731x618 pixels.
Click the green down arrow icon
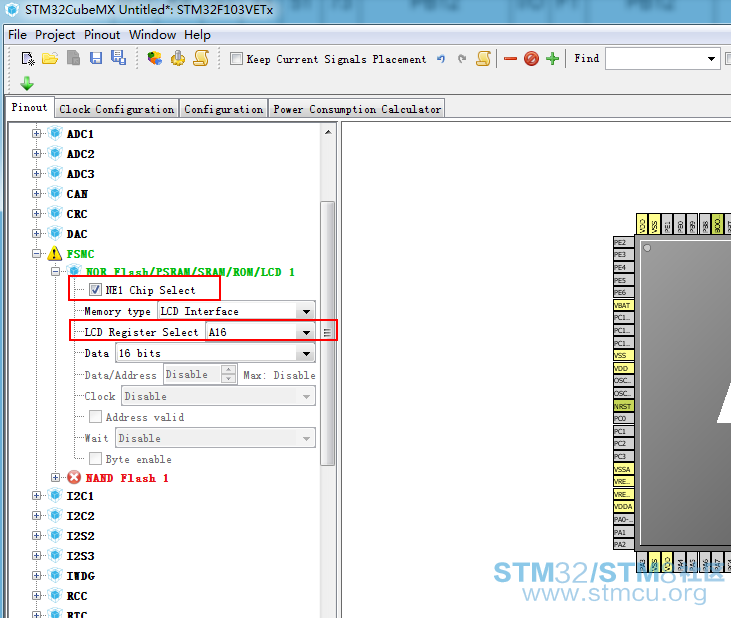pyautogui.click(x=27, y=83)
